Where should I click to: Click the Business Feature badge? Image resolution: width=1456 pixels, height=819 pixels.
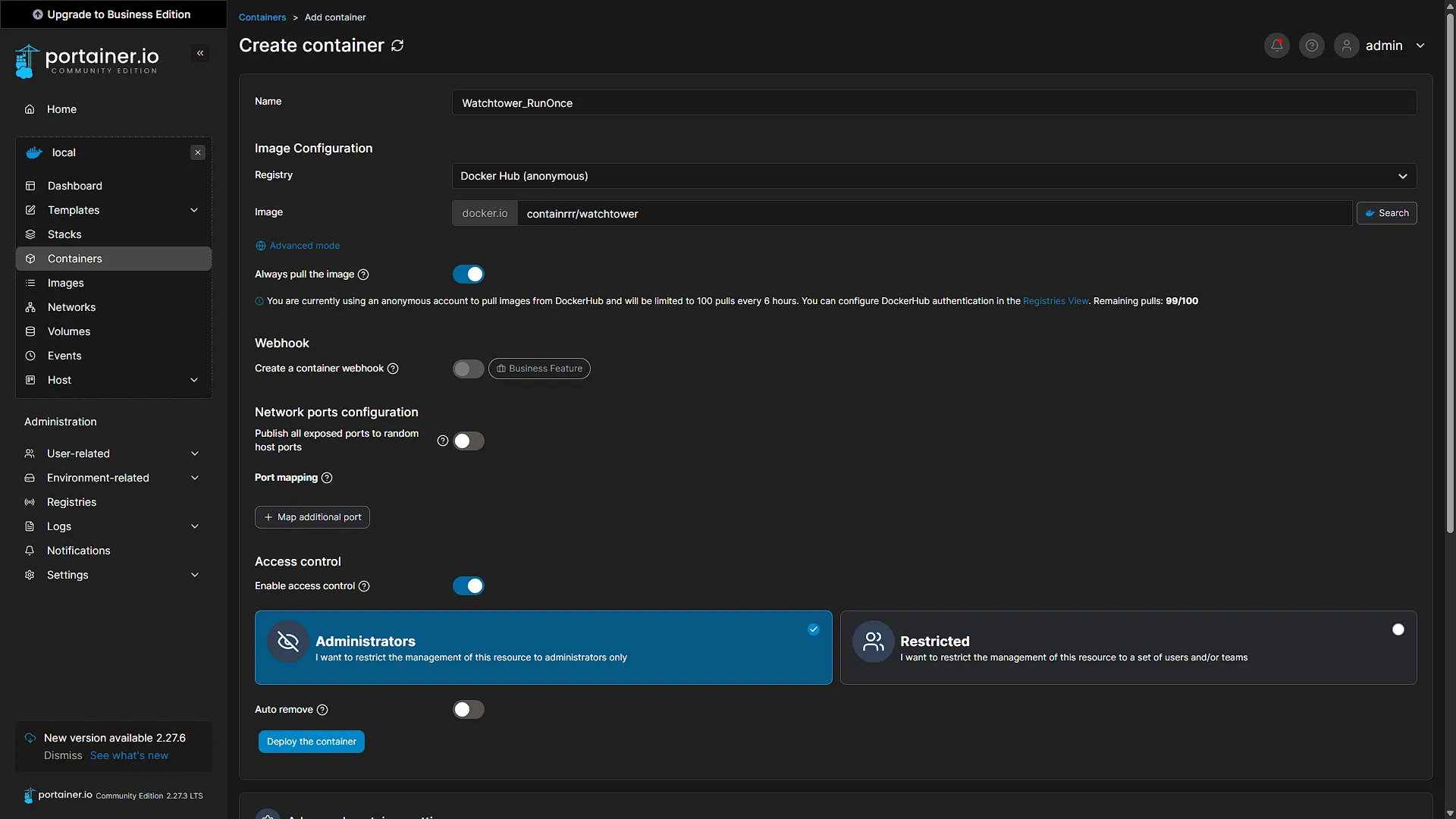click(x=539, y=369)
